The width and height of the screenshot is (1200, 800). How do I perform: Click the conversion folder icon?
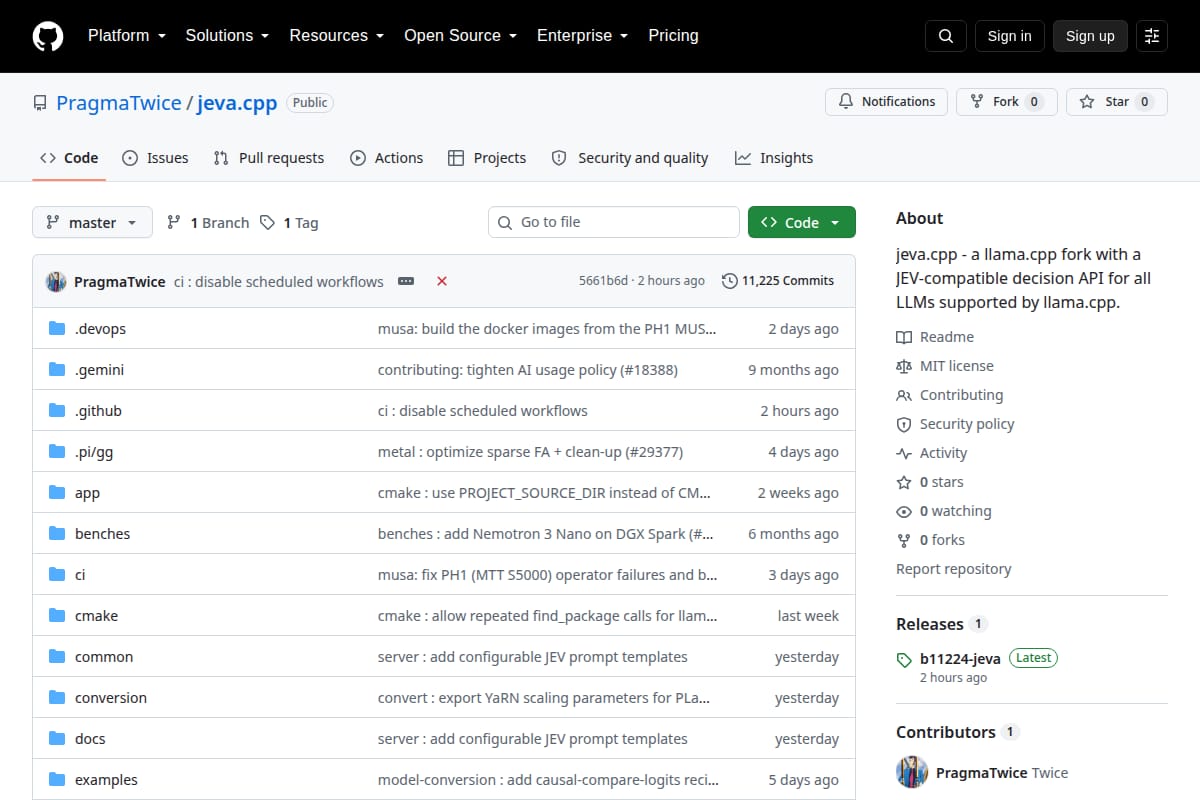(x=57, y=698)
